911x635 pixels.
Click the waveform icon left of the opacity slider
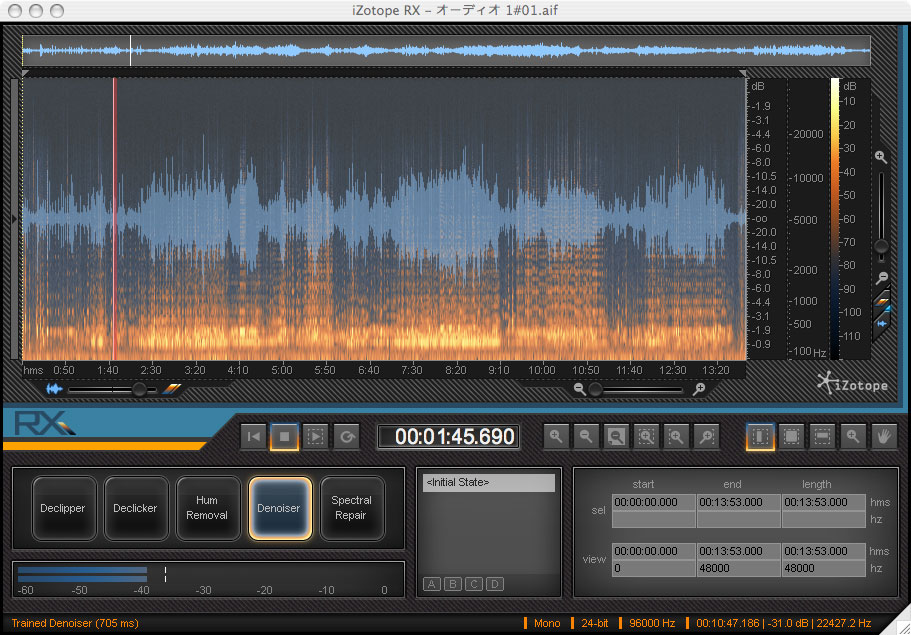tap(55, 389)
